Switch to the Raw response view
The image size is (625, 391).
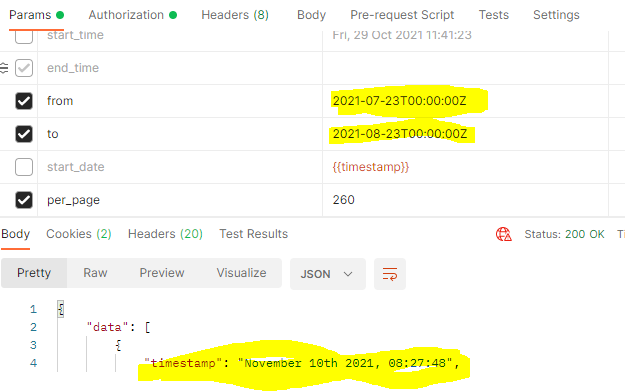click(x=95, y=273)
